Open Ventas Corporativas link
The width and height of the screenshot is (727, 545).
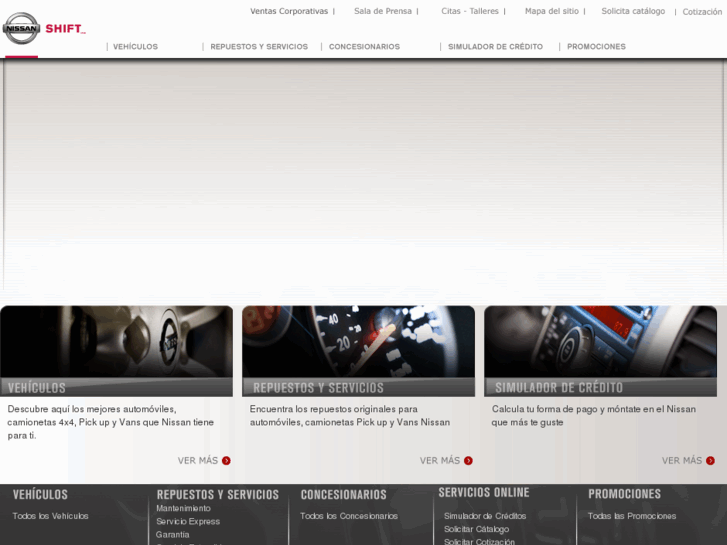[289, 11]
